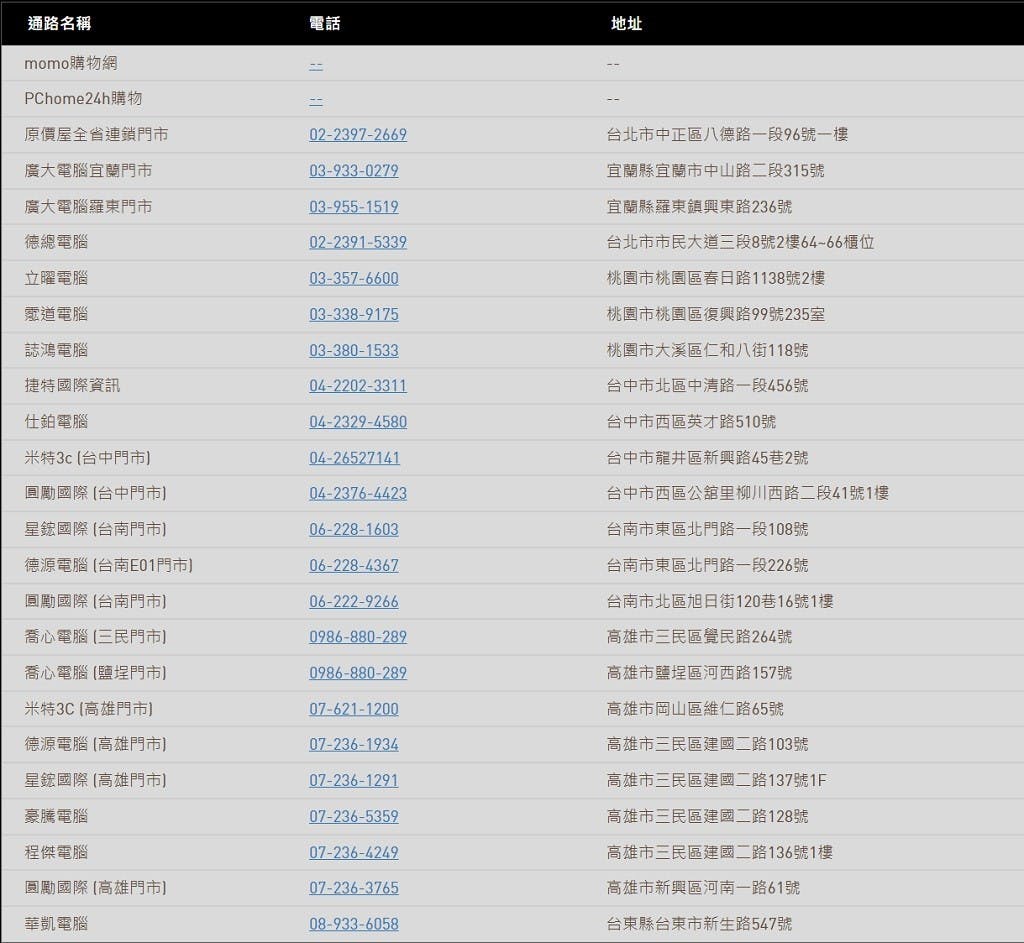The width and height of the screenshot is (1024, 943).
Task: Select store name 仕鉑電腦
Action: (x=56, y=422)
